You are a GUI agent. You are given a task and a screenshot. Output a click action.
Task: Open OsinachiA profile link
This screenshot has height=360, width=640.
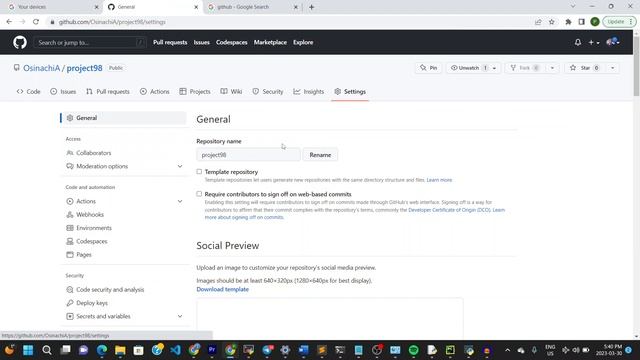(41, 68)
